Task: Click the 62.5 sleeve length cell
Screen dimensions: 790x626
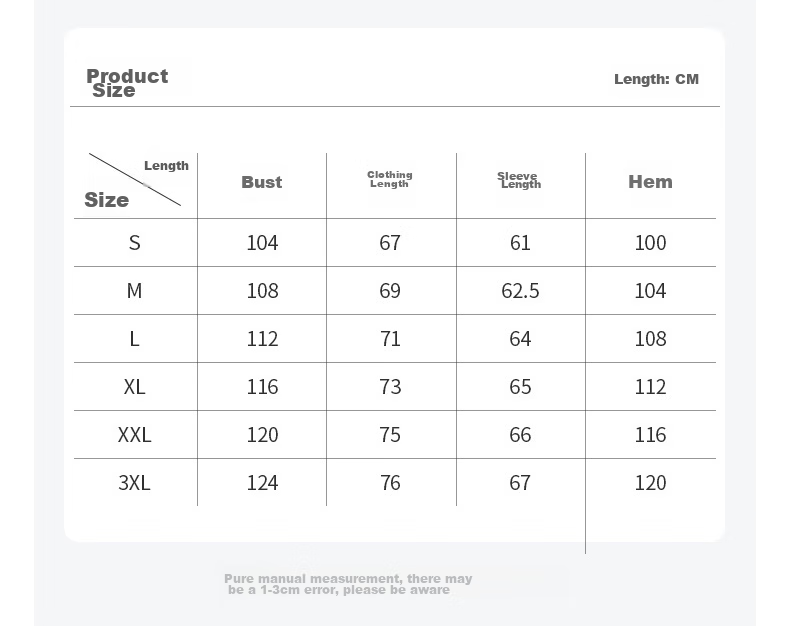Action: 520,291
